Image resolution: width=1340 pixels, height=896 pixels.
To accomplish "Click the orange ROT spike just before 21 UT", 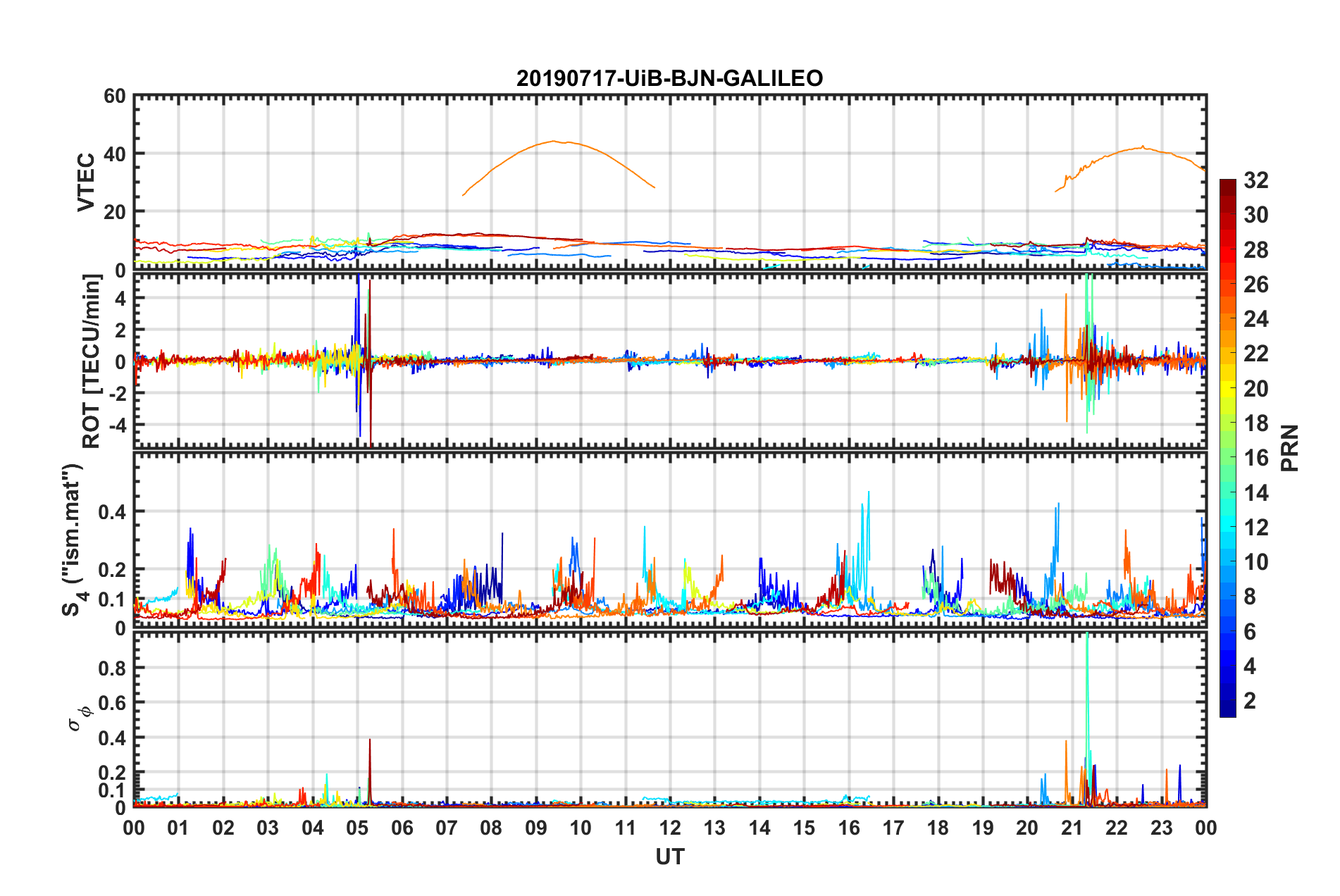I will tap(1066, 357).
